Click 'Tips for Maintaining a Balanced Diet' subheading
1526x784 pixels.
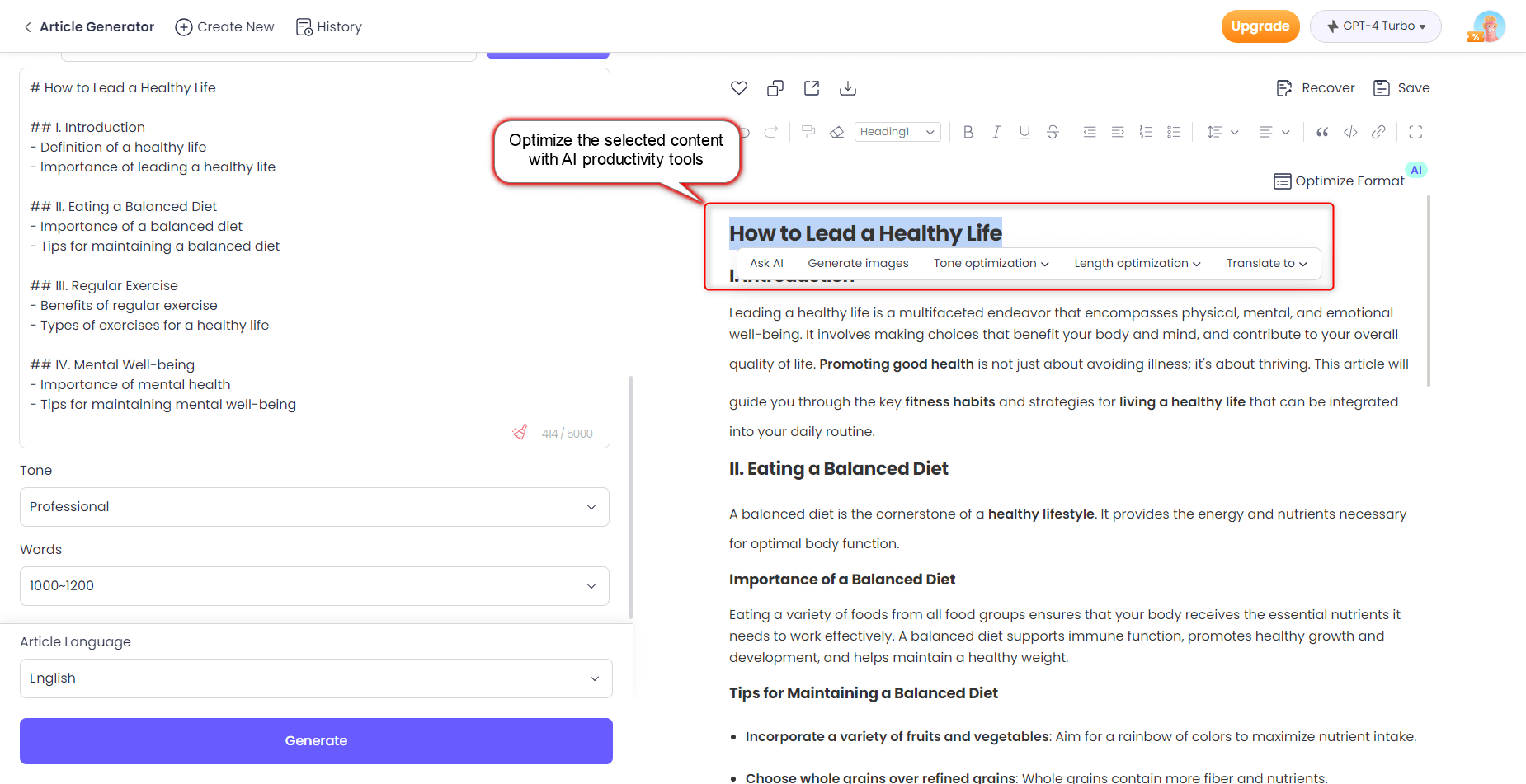[x=863, y=693]
